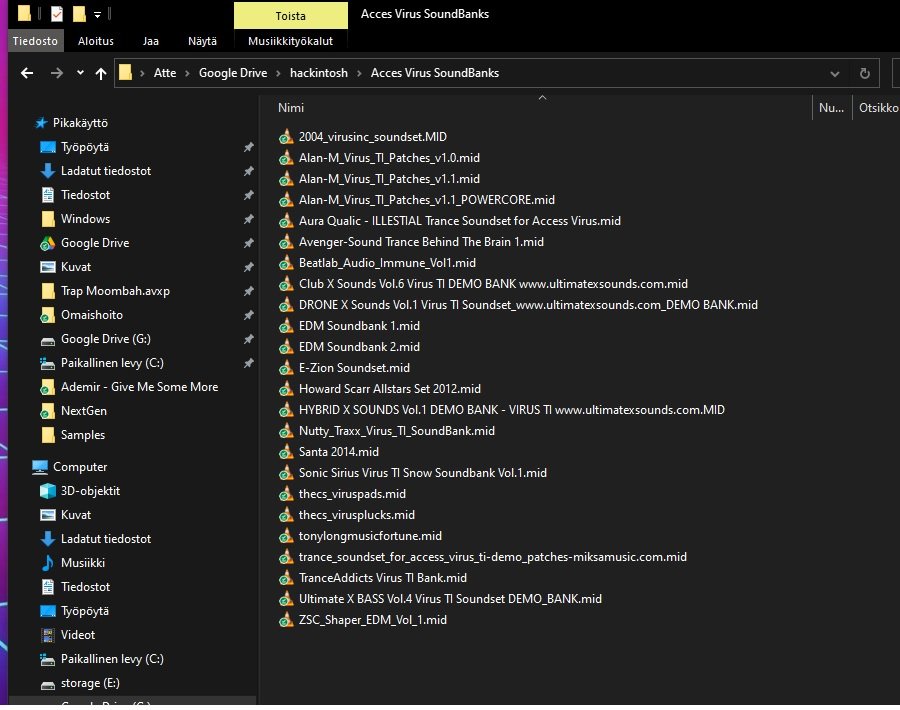Select Avenger-Sound Trance Behind The Brain 1.mid
900x710 pixels.
click(421, 242)
